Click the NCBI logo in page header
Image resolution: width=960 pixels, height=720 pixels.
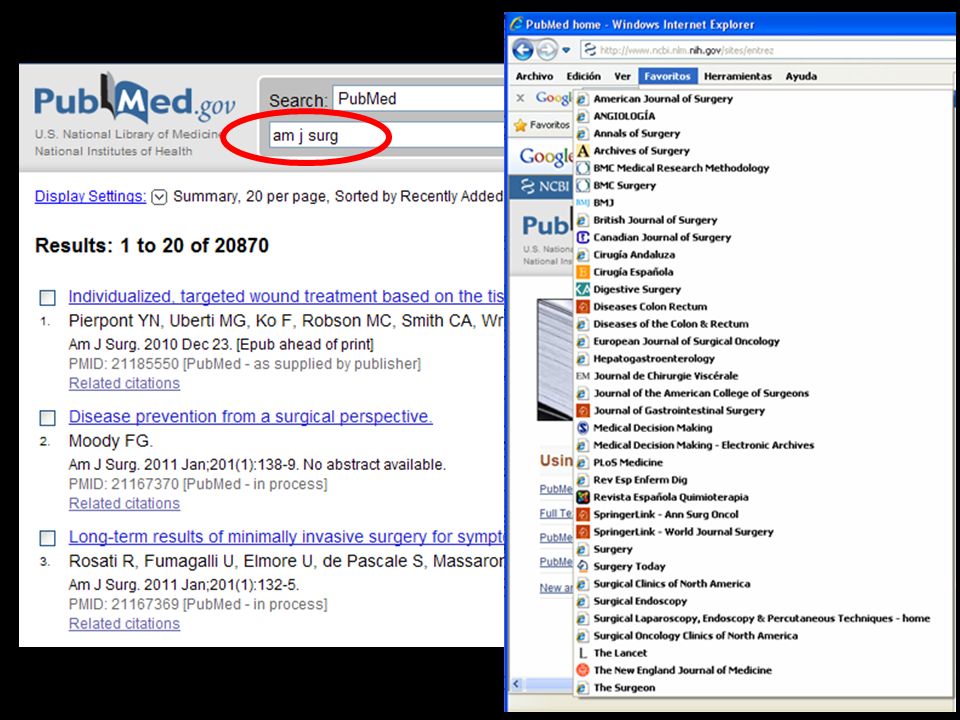(x=545, y=186)
